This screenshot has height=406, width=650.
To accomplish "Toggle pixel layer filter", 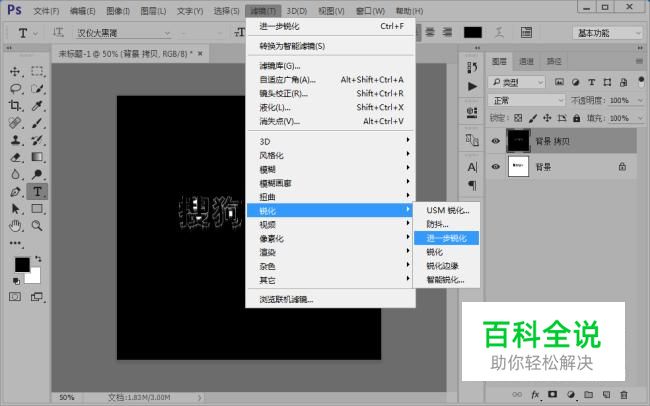I will [x=559, y=82].
